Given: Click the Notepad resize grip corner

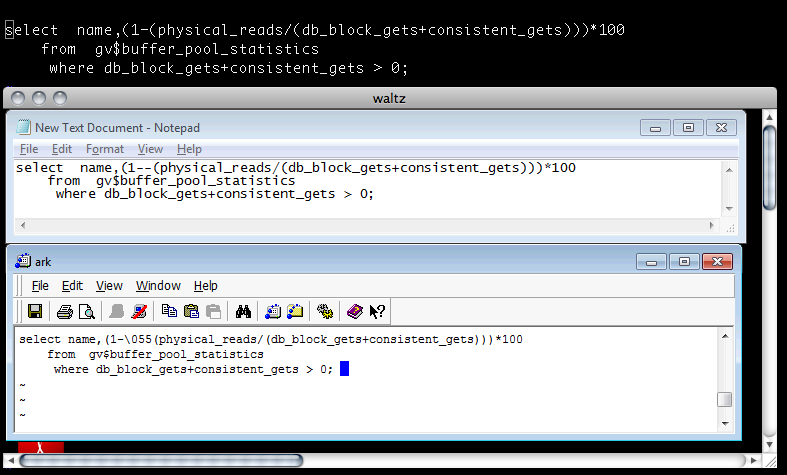Looking at the screenshot, I should (x=730, y=228).
